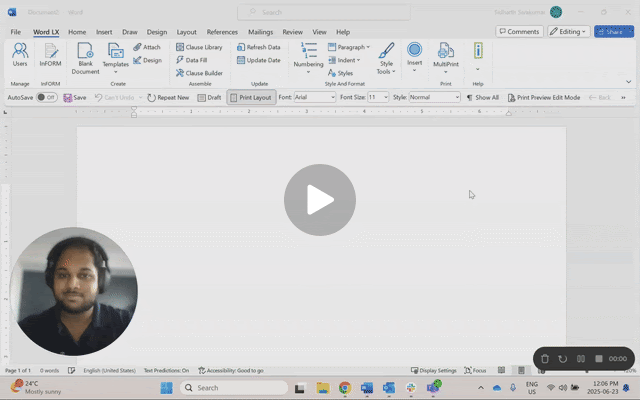
Task: Click the Attach icon
Action: click(146, 47)
